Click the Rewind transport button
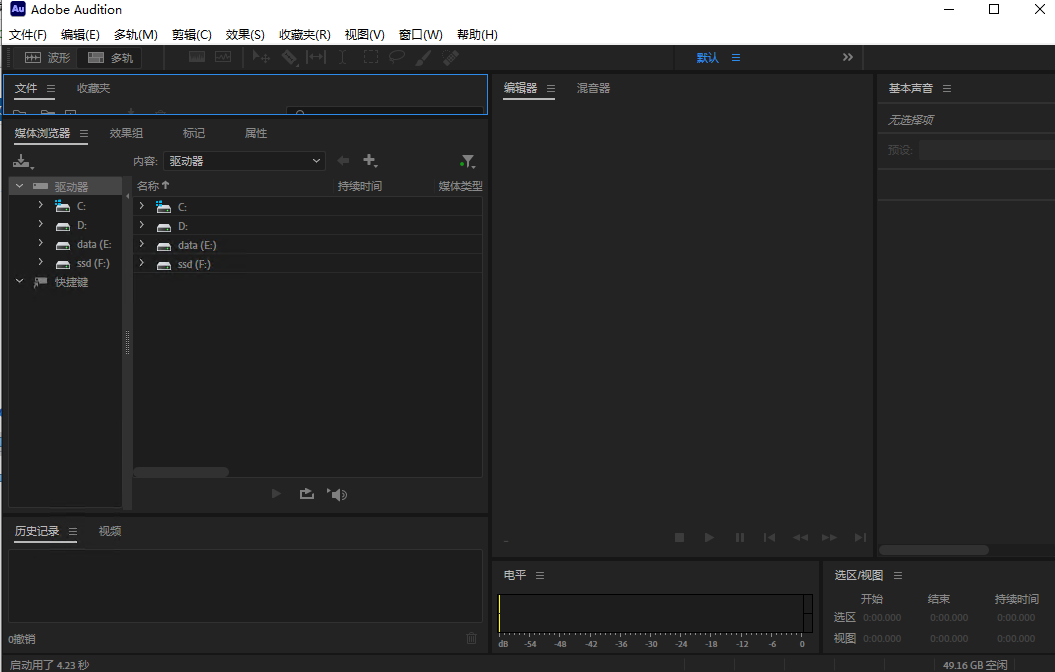The image size is (1055, 672). tap(800, 537)
